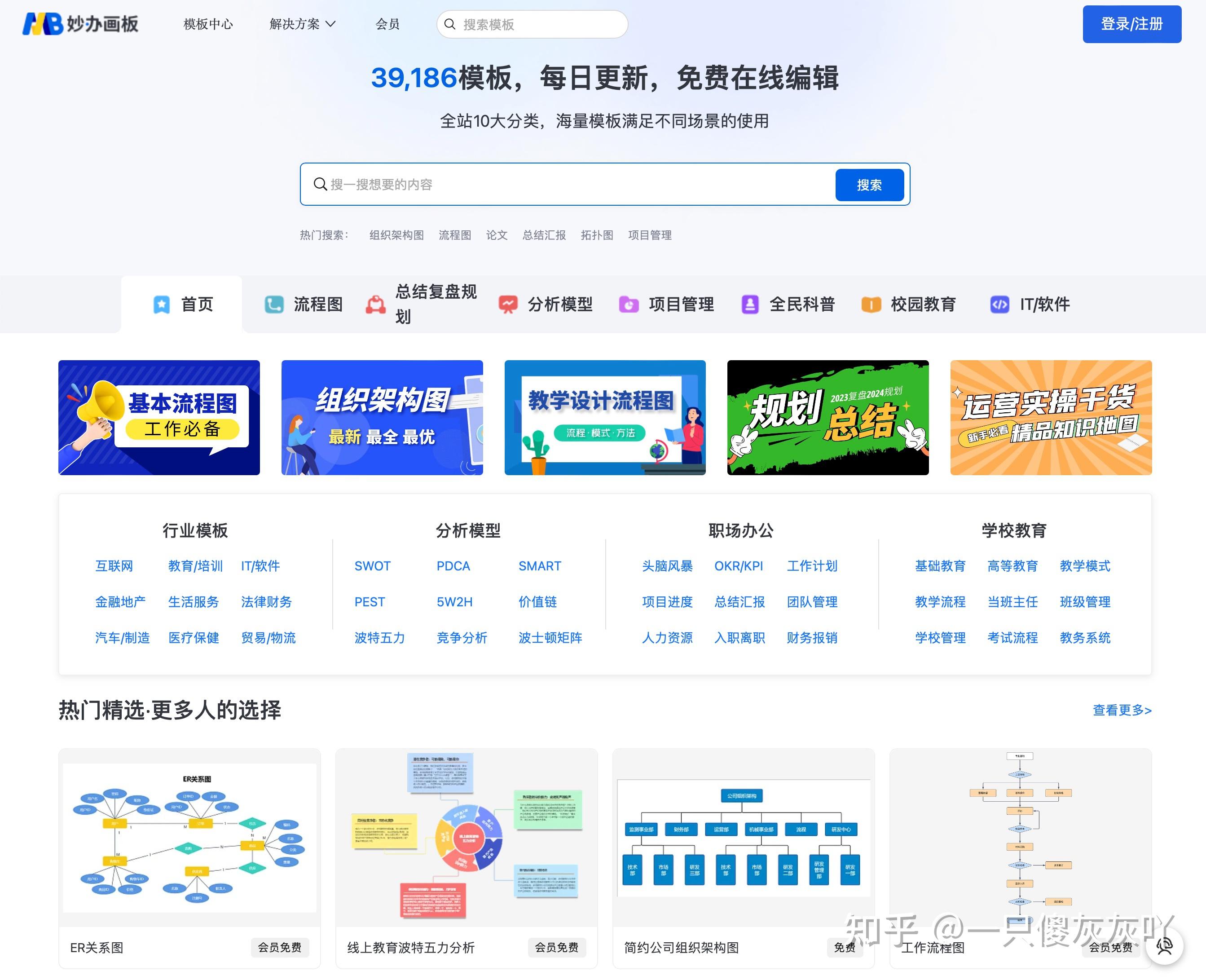
Task: Click the 考试流程 link
Action: 1012,638
